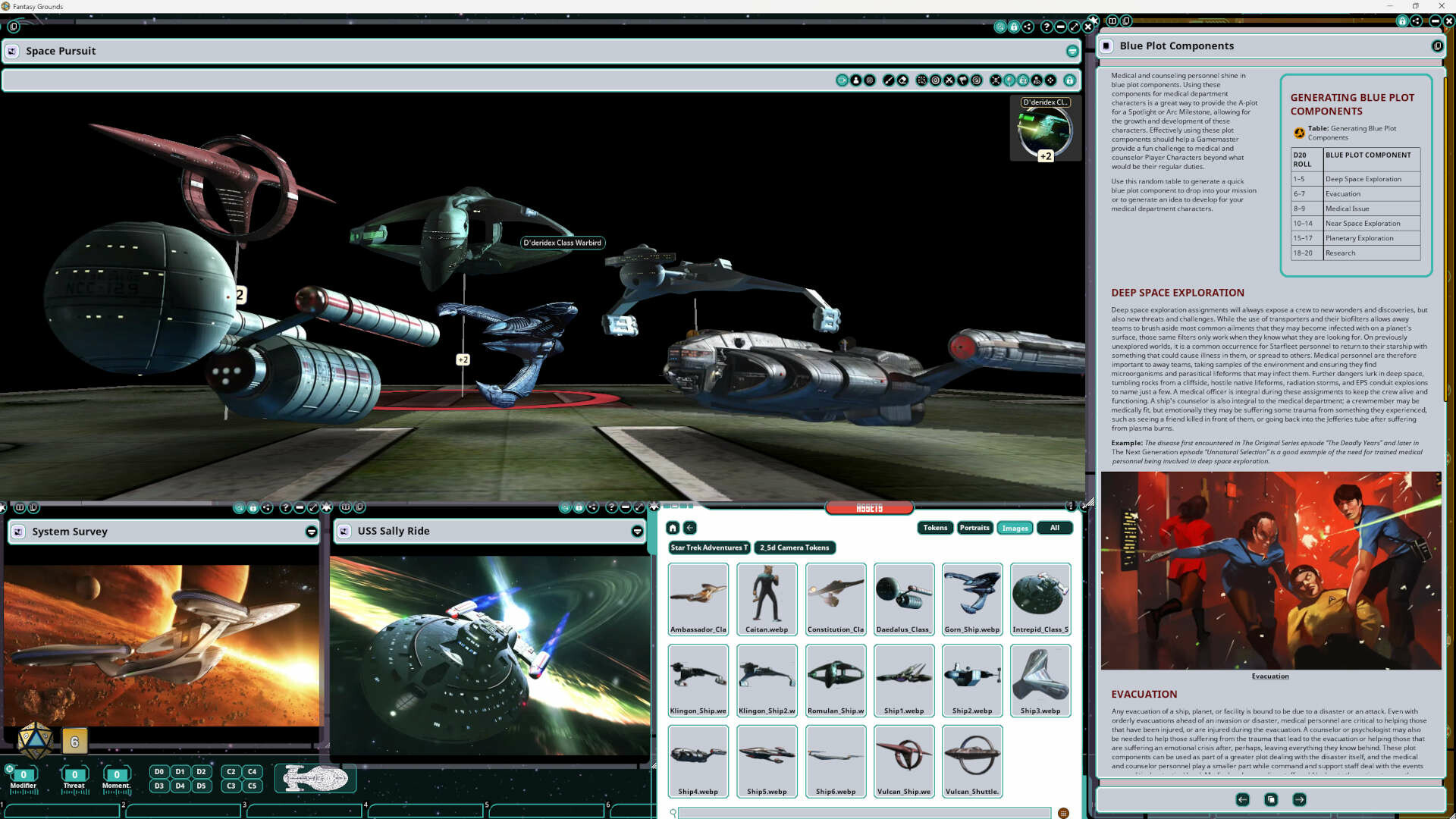Select the Klingon_Ship.webp thumbnail in the asset browser
1456x819 pixels.
pos(698,680)
